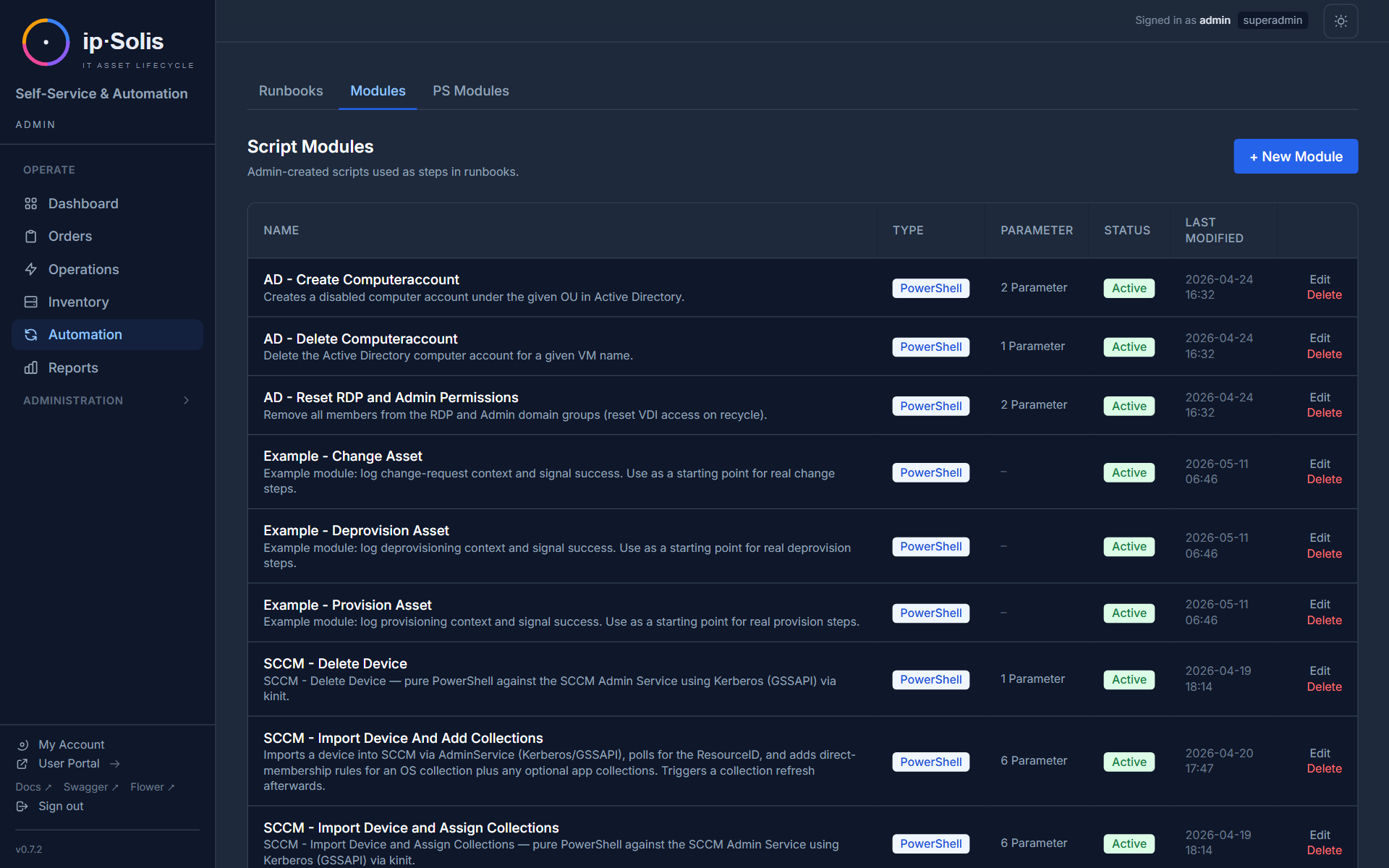Click the ip·Solis logo icon

(46, 42)
